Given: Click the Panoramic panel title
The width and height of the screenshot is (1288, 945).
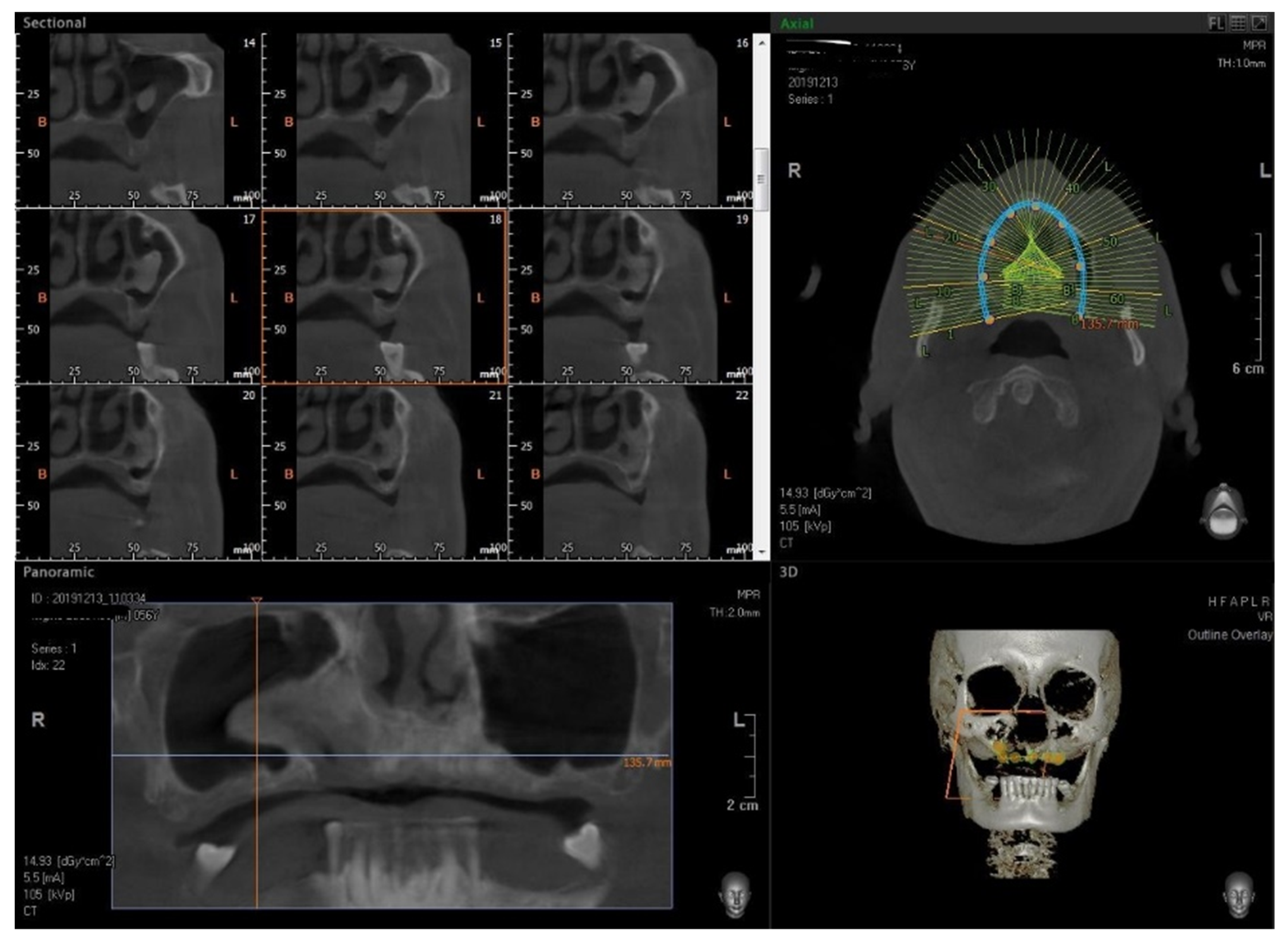Looking at the screenshot, I should 58,571.
